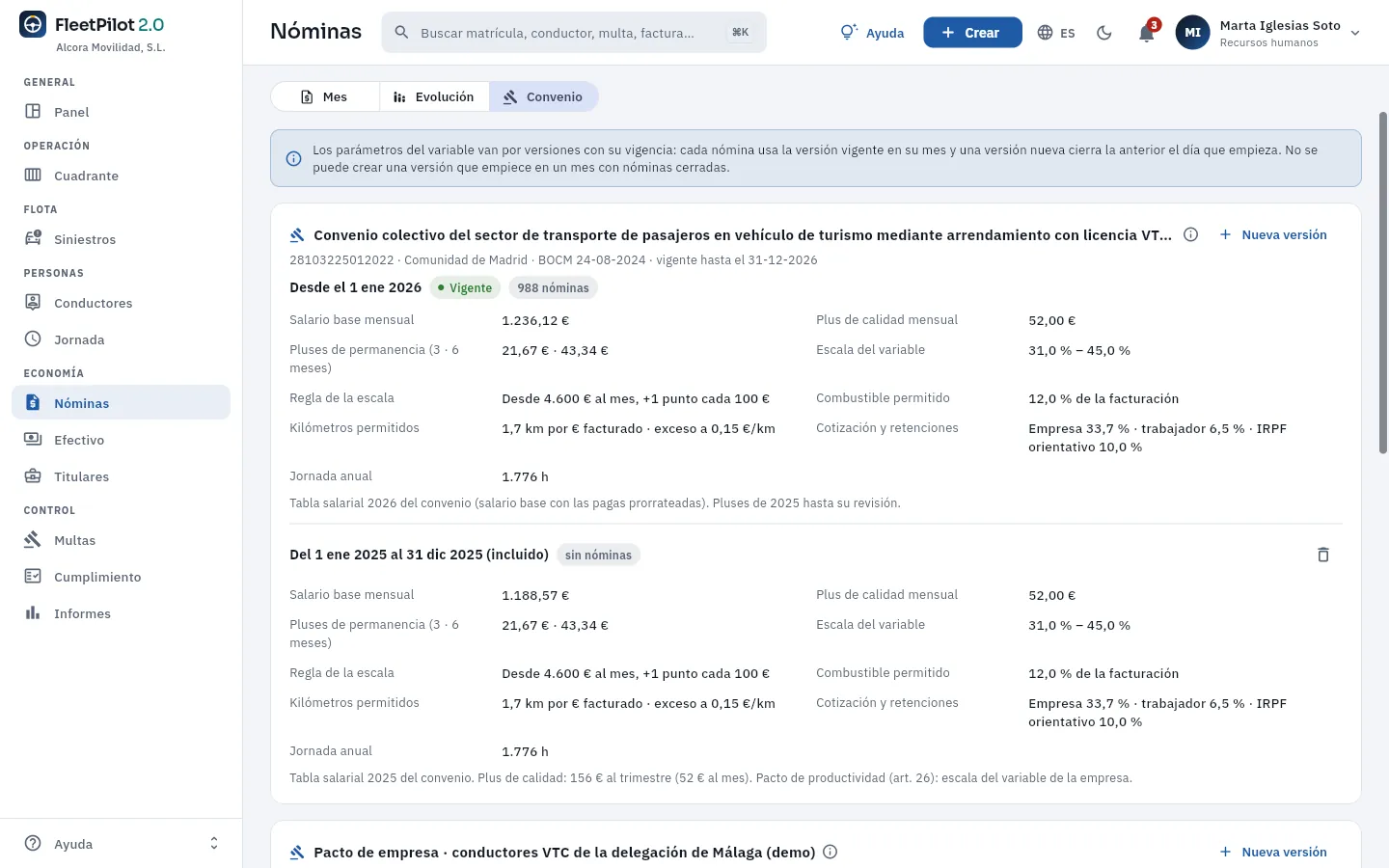Screen dimensions: 1389x868
Task: Open Titulares in the sidebar
Action: (x=121, y=476)
